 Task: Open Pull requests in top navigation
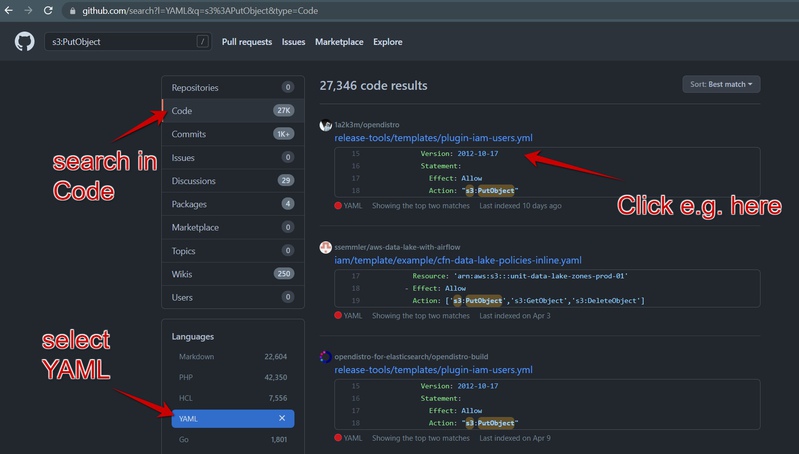click(x=247, y=42)
